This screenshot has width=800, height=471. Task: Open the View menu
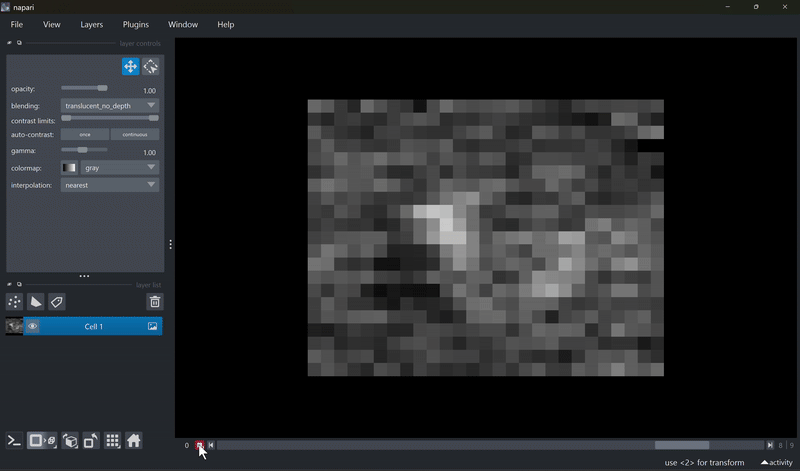[x=52, y=24]
